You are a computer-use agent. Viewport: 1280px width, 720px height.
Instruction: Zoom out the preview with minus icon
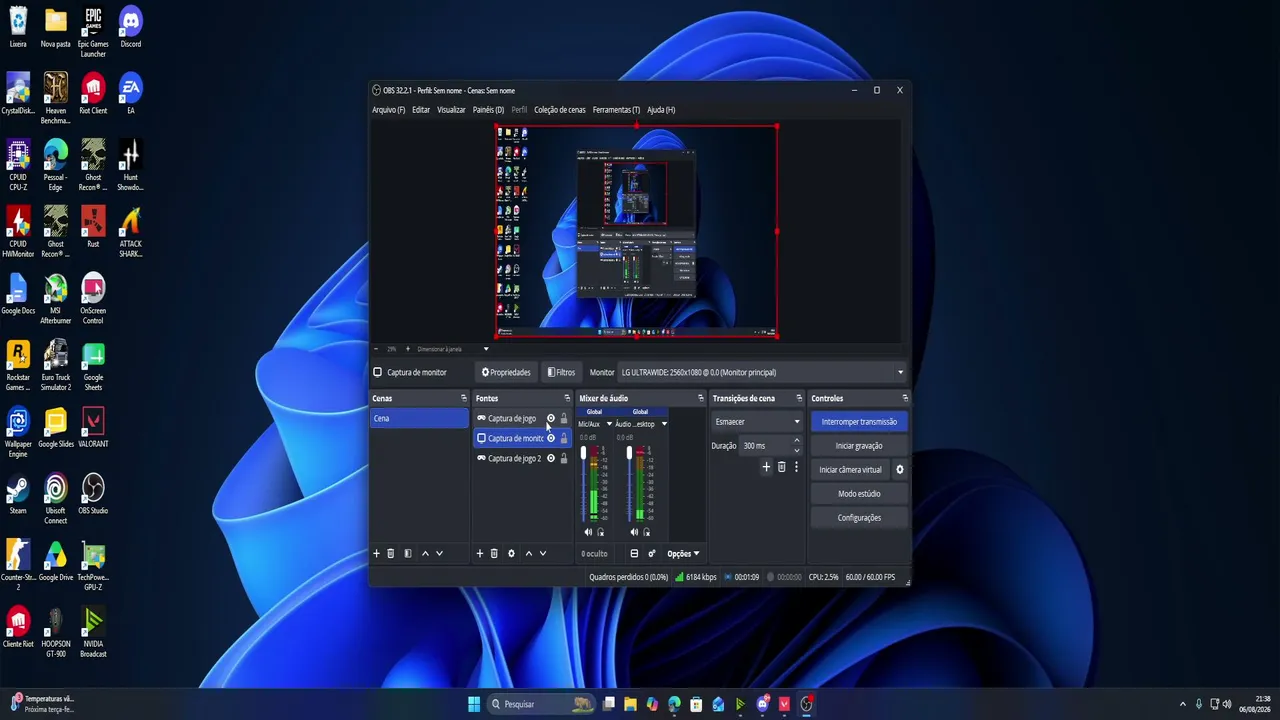click(x=376, y=349)
